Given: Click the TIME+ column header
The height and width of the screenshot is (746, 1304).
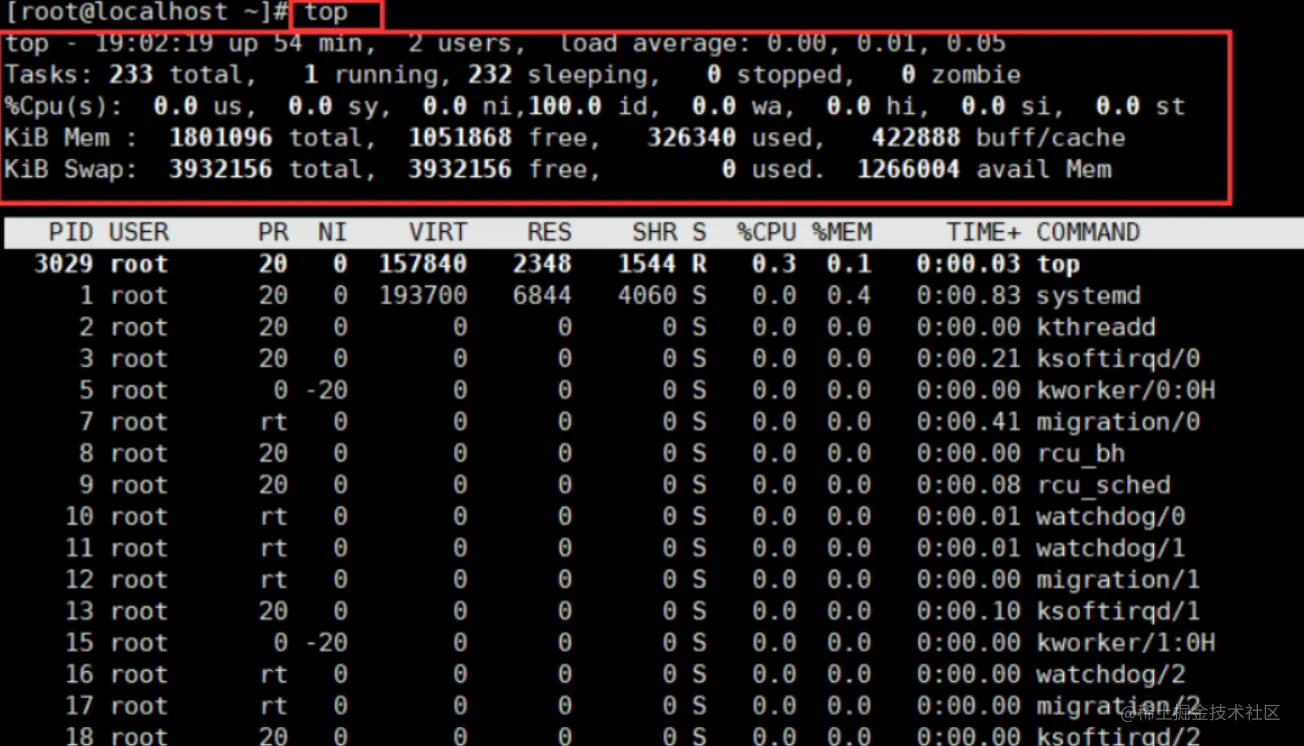Looking at the screenshot, I should (x=984, y=233).
